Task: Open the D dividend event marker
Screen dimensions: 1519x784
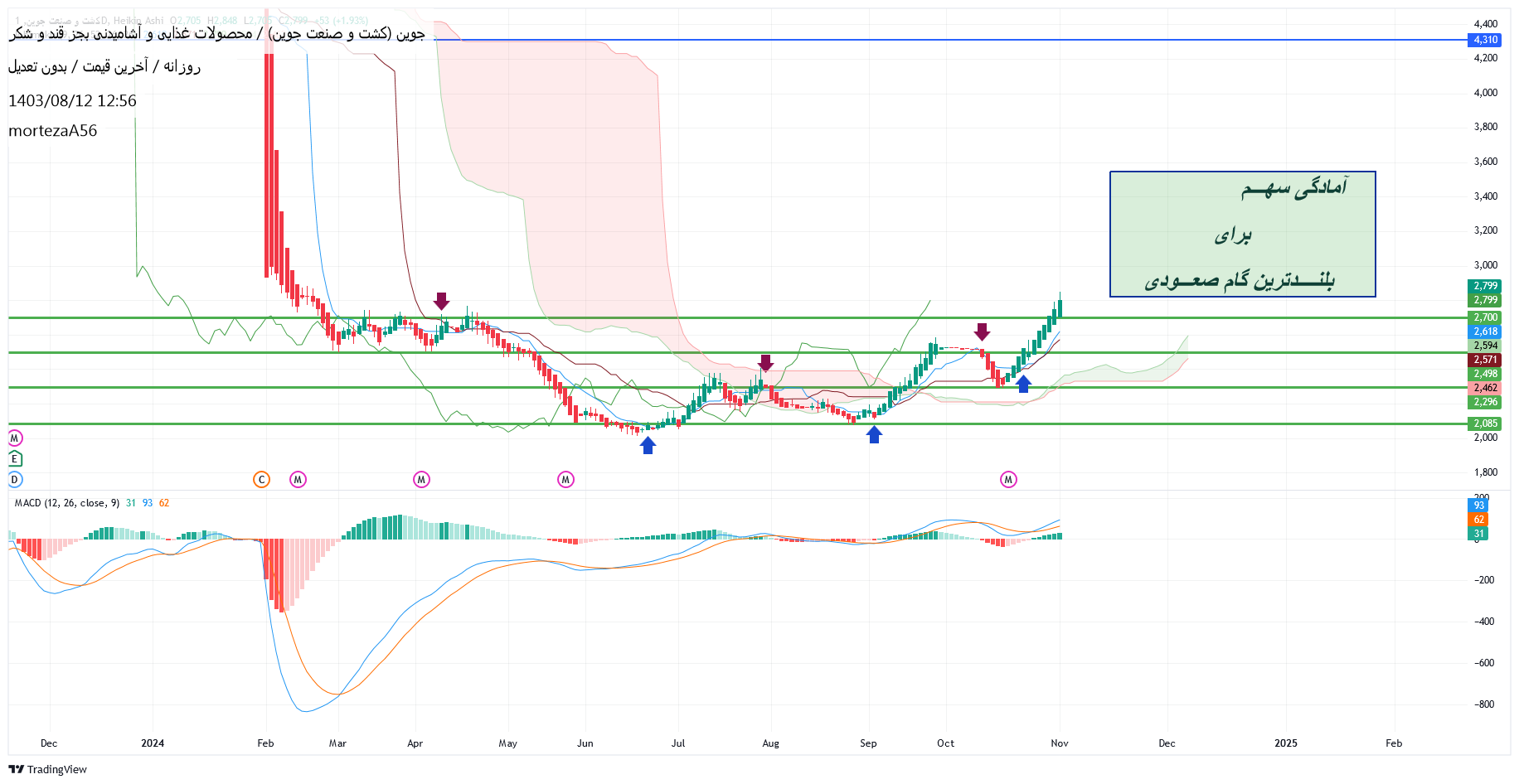Action: [14, 479]
